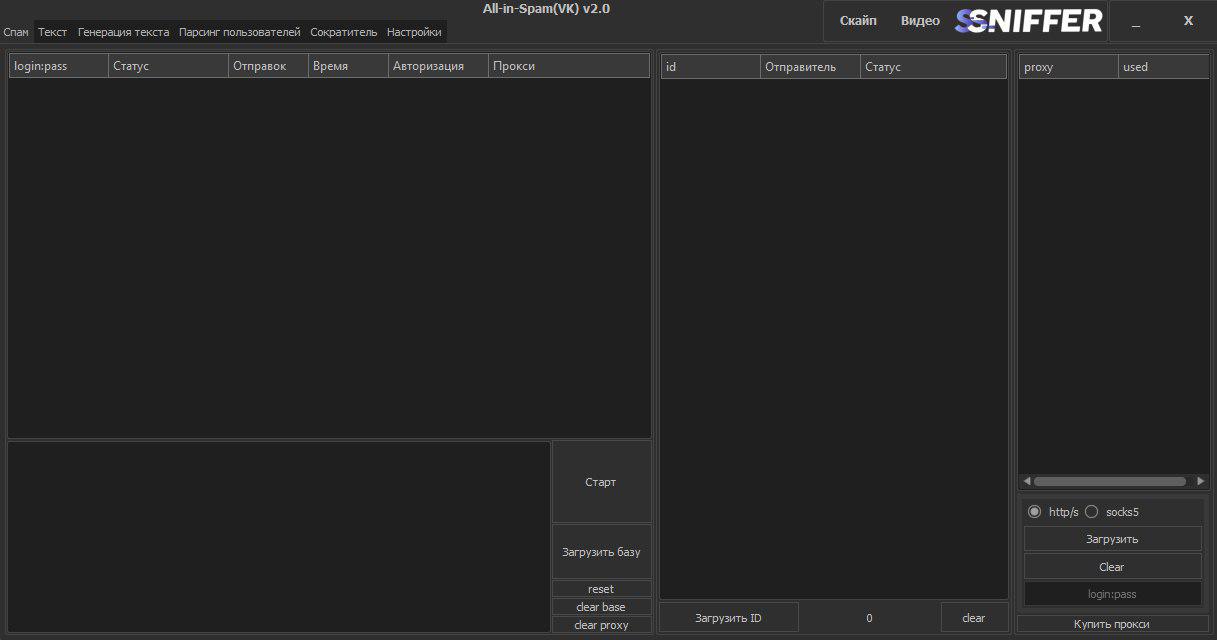
Task: Focus the login:pass proxy input field
Action: 1112,594
